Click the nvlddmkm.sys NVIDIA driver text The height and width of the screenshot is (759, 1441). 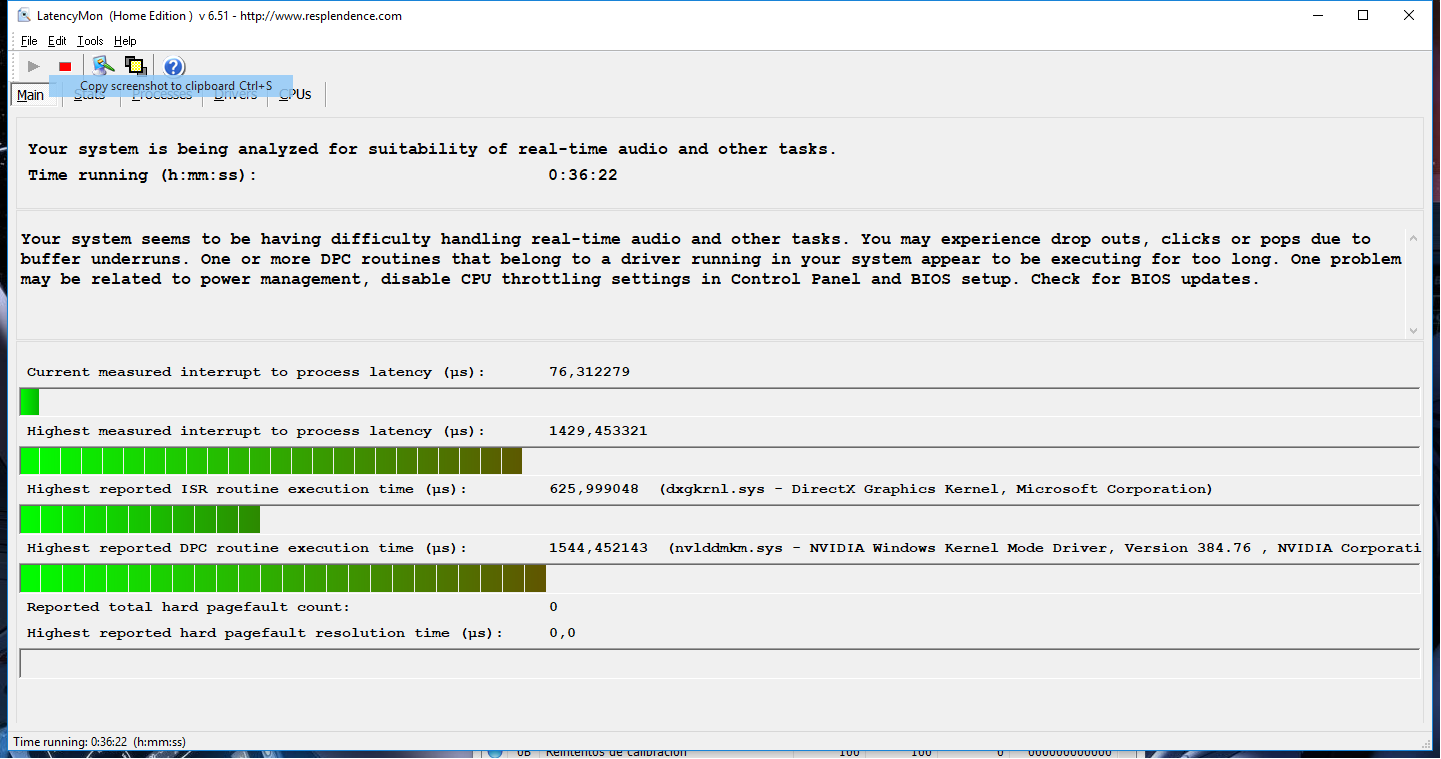click(x=1045, y=548)
